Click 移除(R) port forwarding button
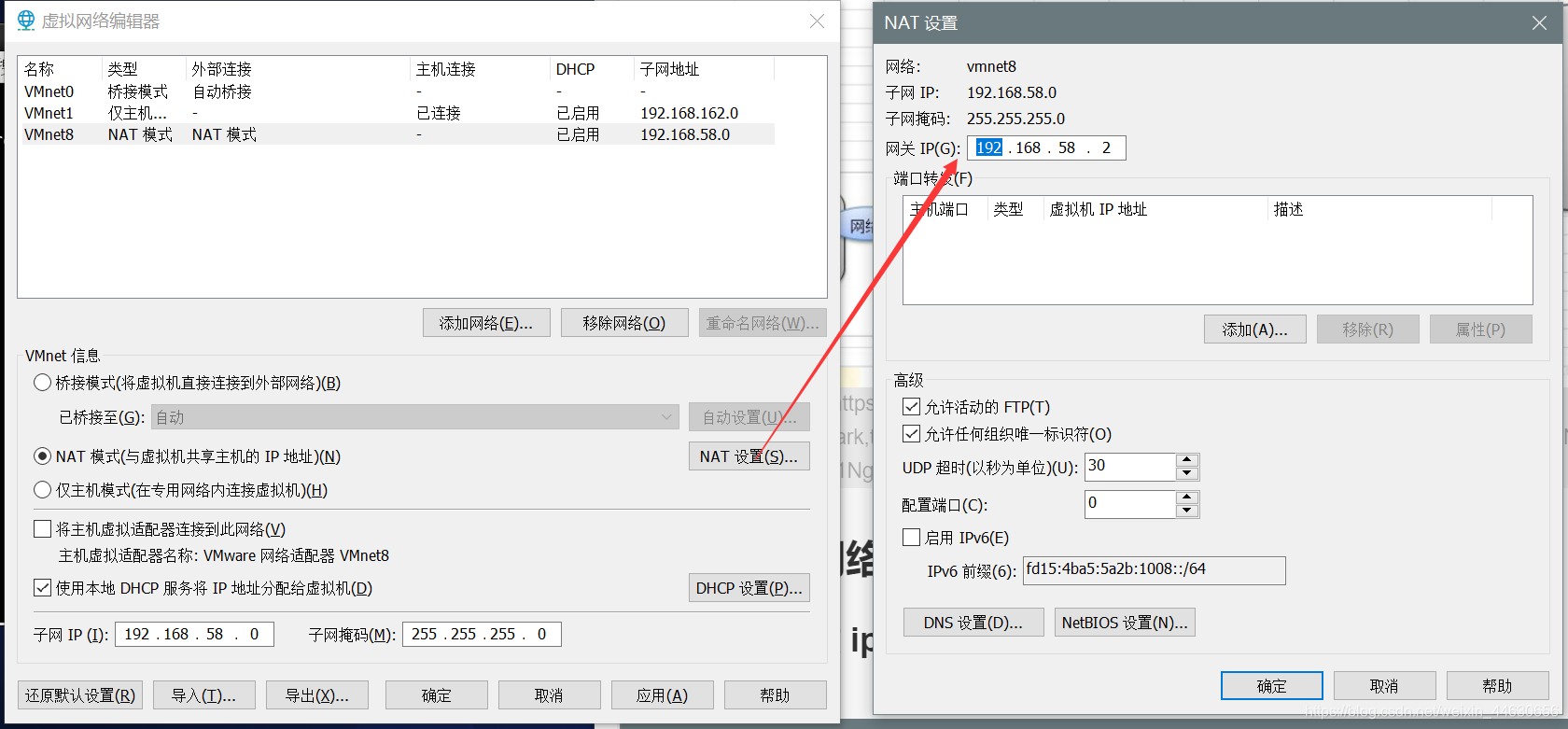 [x=1368, y=329]
